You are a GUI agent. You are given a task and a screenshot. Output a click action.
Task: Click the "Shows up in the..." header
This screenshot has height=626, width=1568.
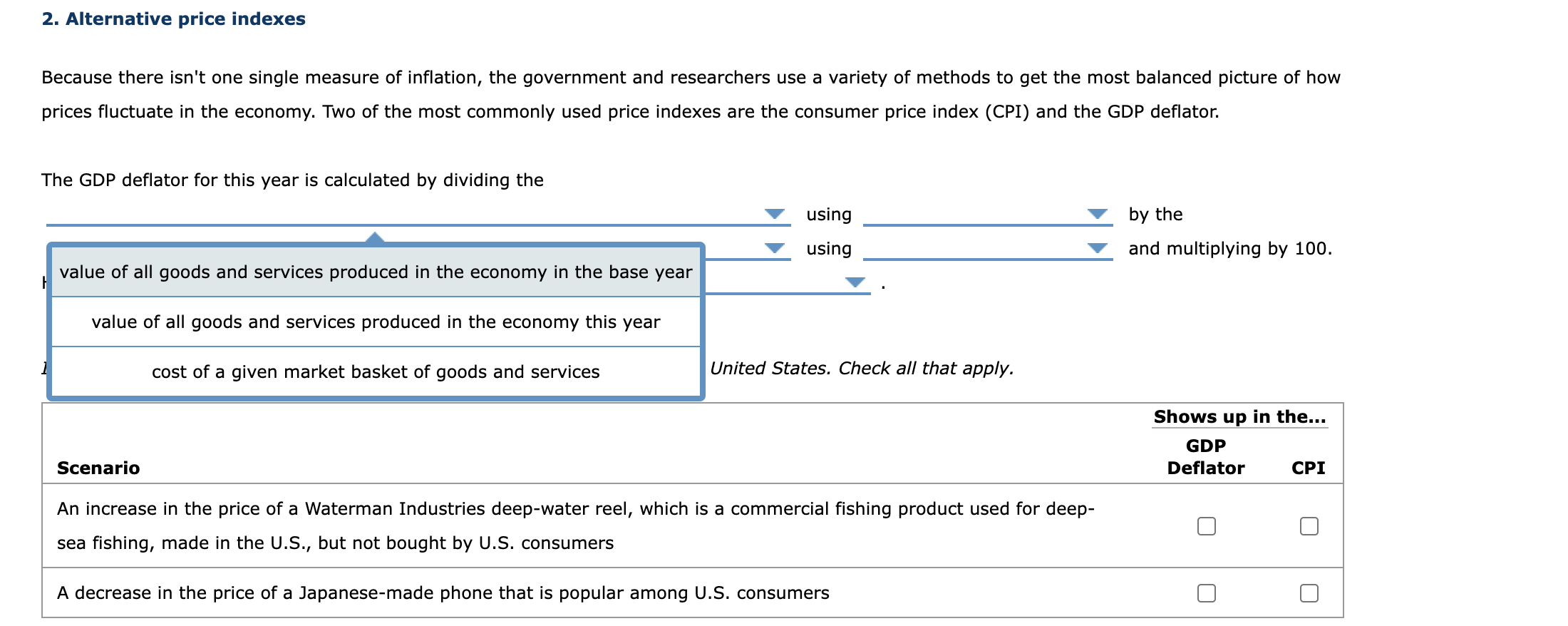click(x=1239, y=416)
